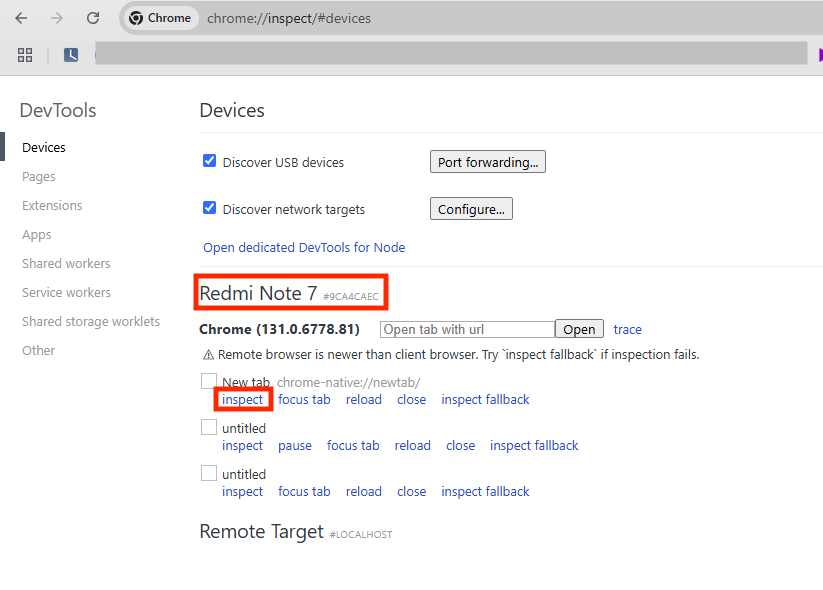
Task: Click the clock bookmark icon
Action: click(71, 55)
